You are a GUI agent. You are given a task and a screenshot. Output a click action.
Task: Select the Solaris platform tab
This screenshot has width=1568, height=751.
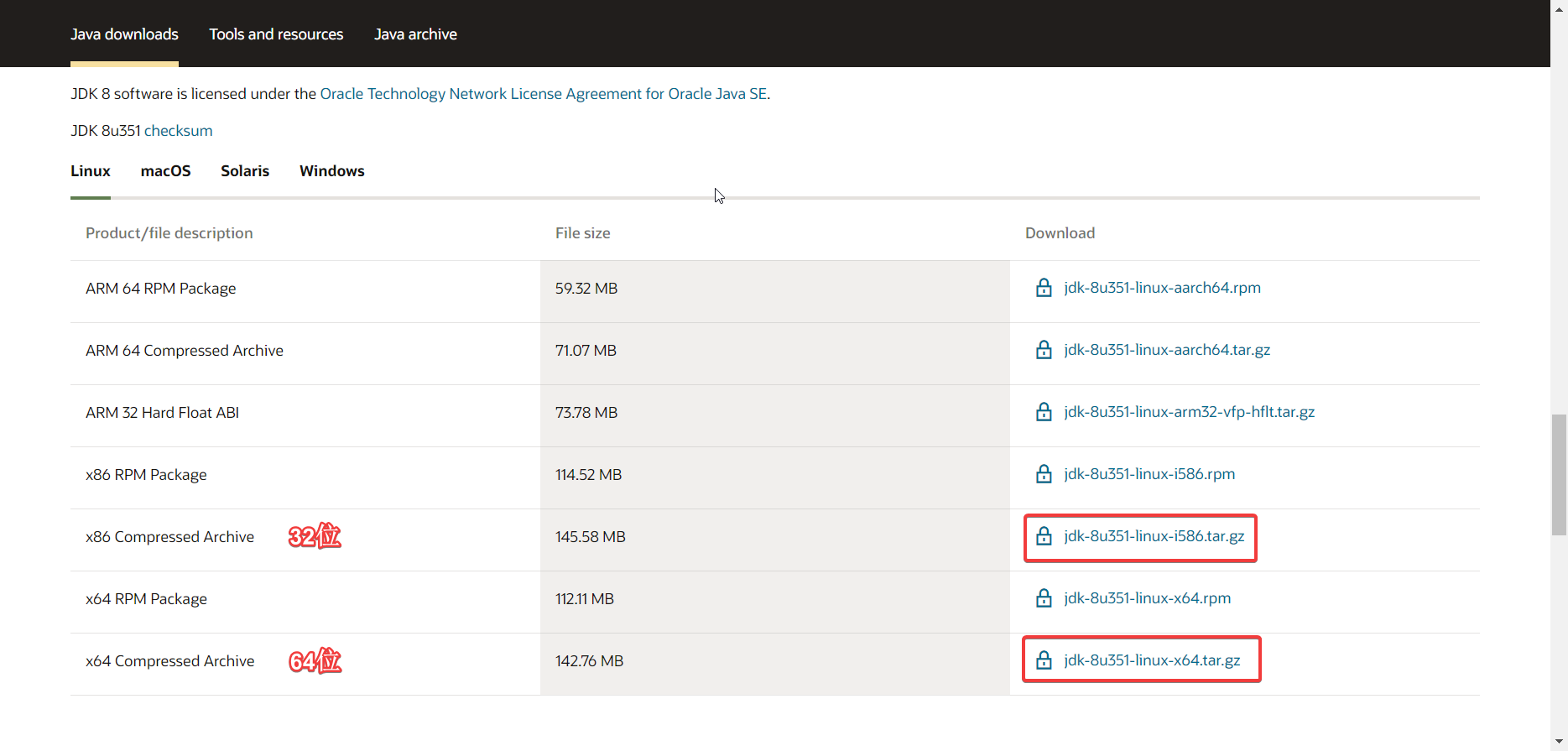245,171
